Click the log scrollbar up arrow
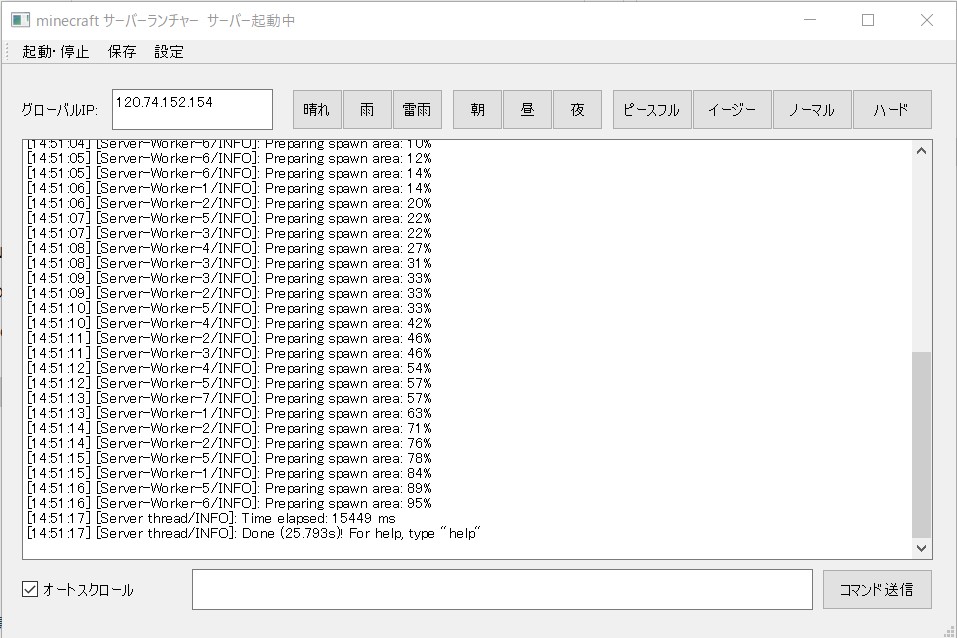957x638 pixels. click(x=921, y=151)
